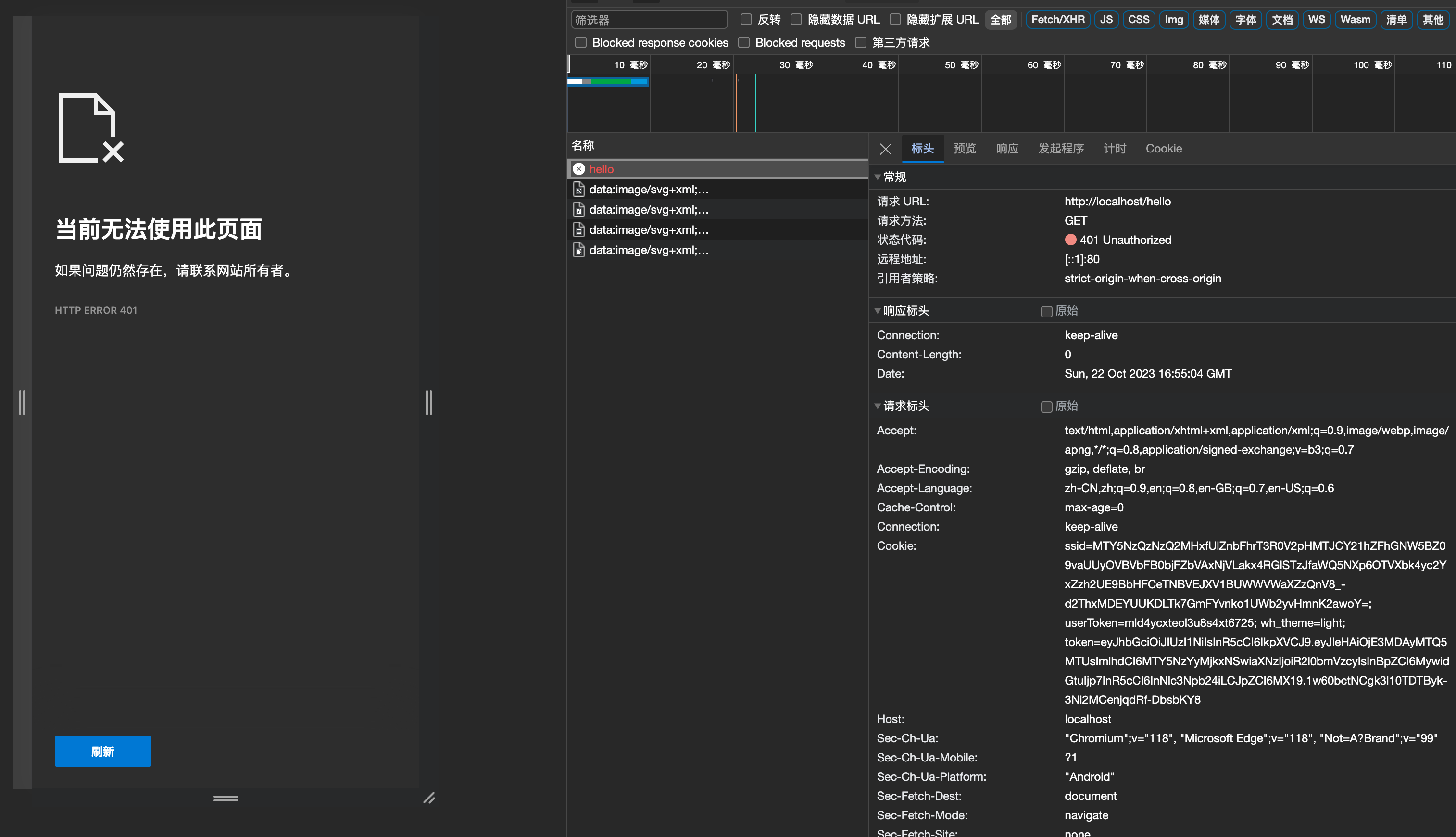Filter requests by 文档
Screen dimensions: 1456x837
click(1282, 20)
